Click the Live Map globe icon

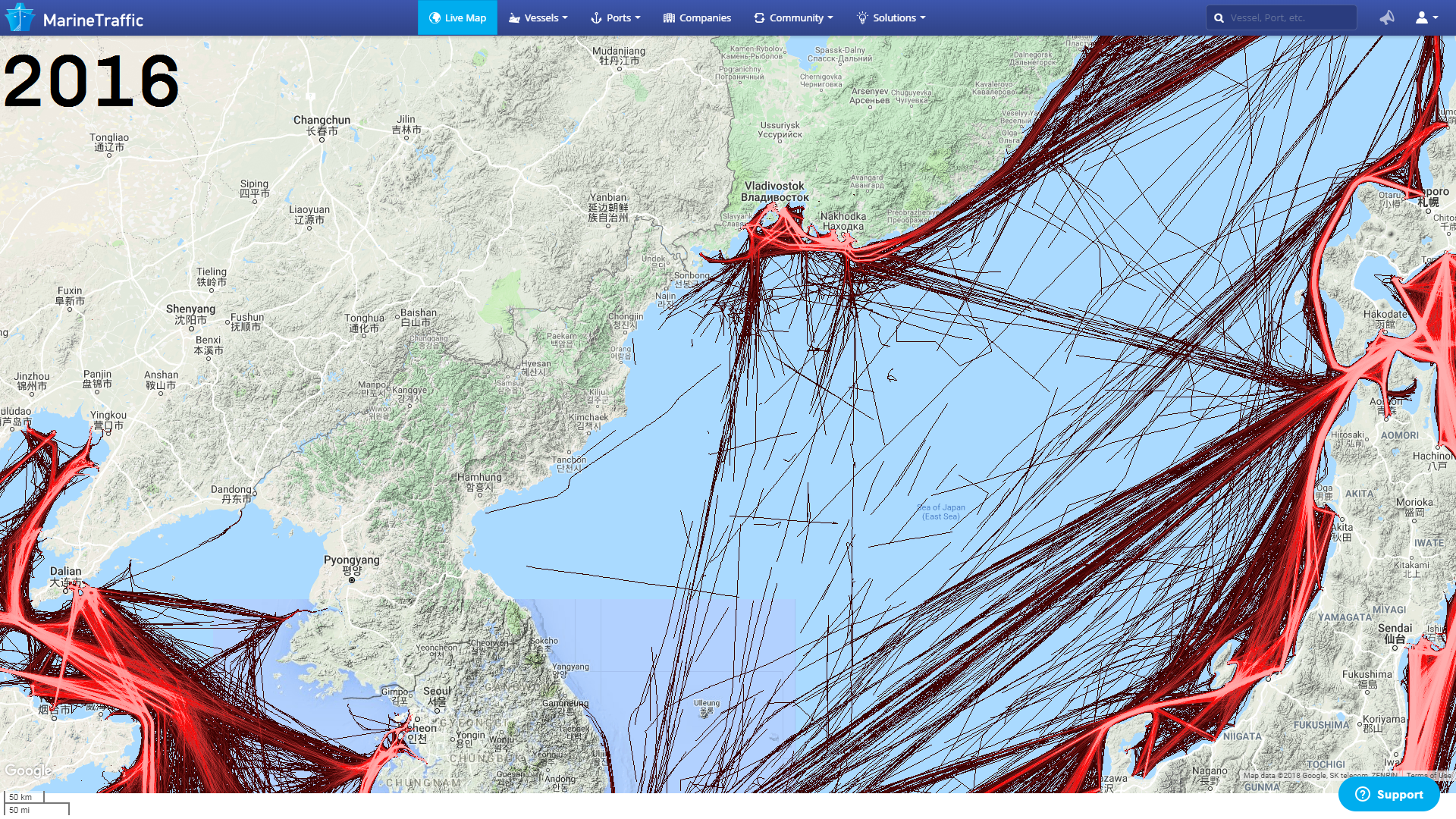[435, 18]
